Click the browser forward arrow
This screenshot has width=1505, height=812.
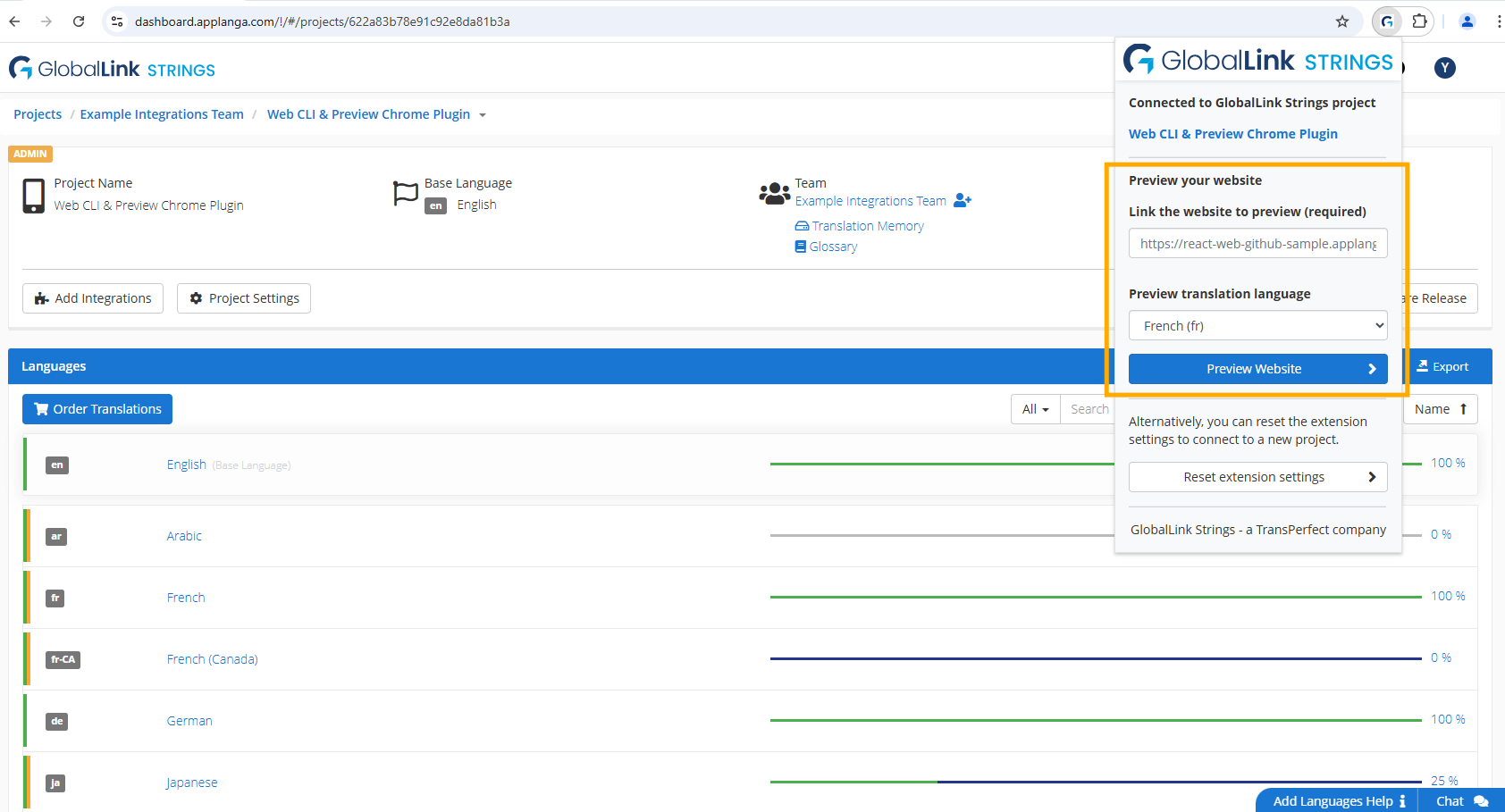click(x=46, y=21)
